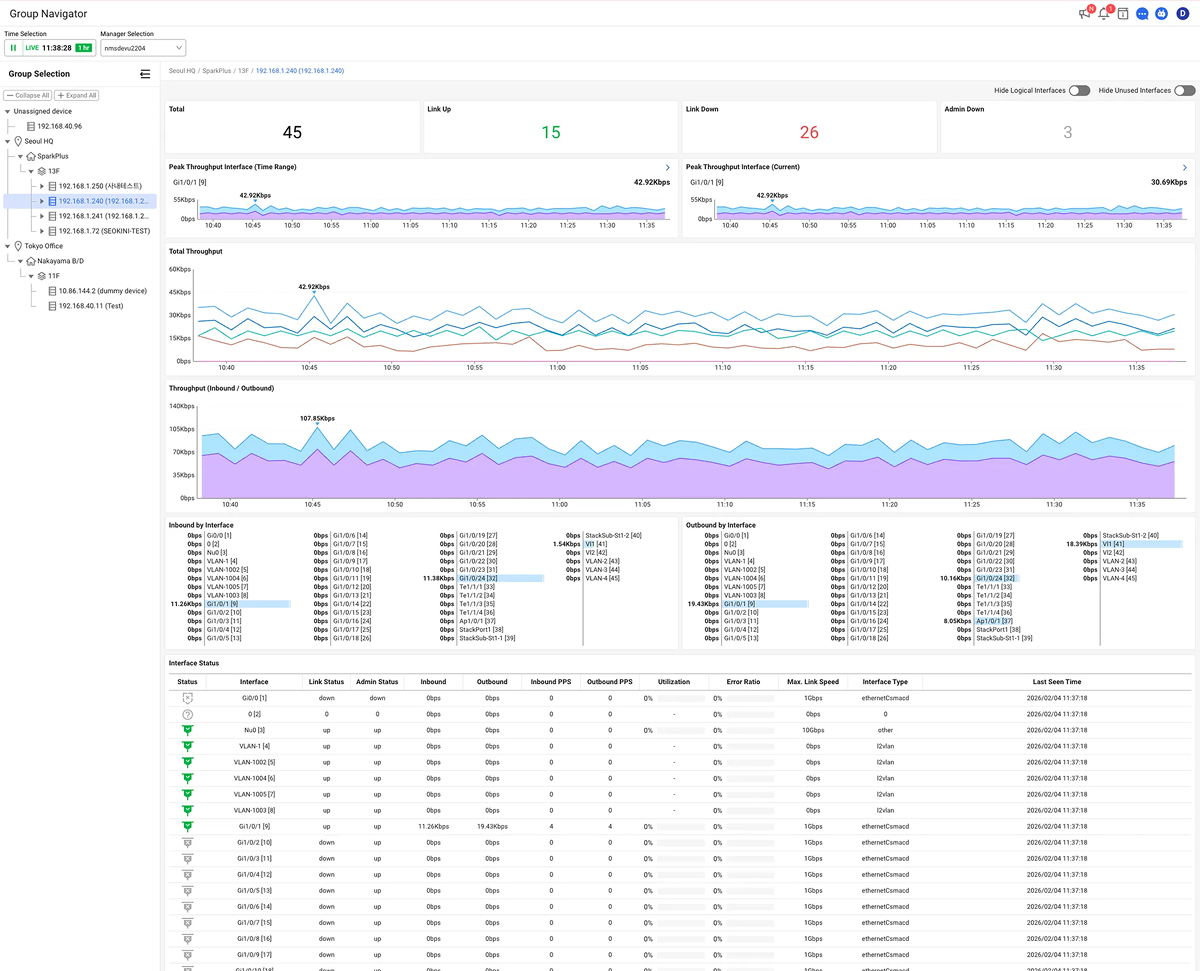The height and width of the screenshot is (971, 1200).
Task: Sort table by Inbound PPS column header
Action: (x=551, y=682)
